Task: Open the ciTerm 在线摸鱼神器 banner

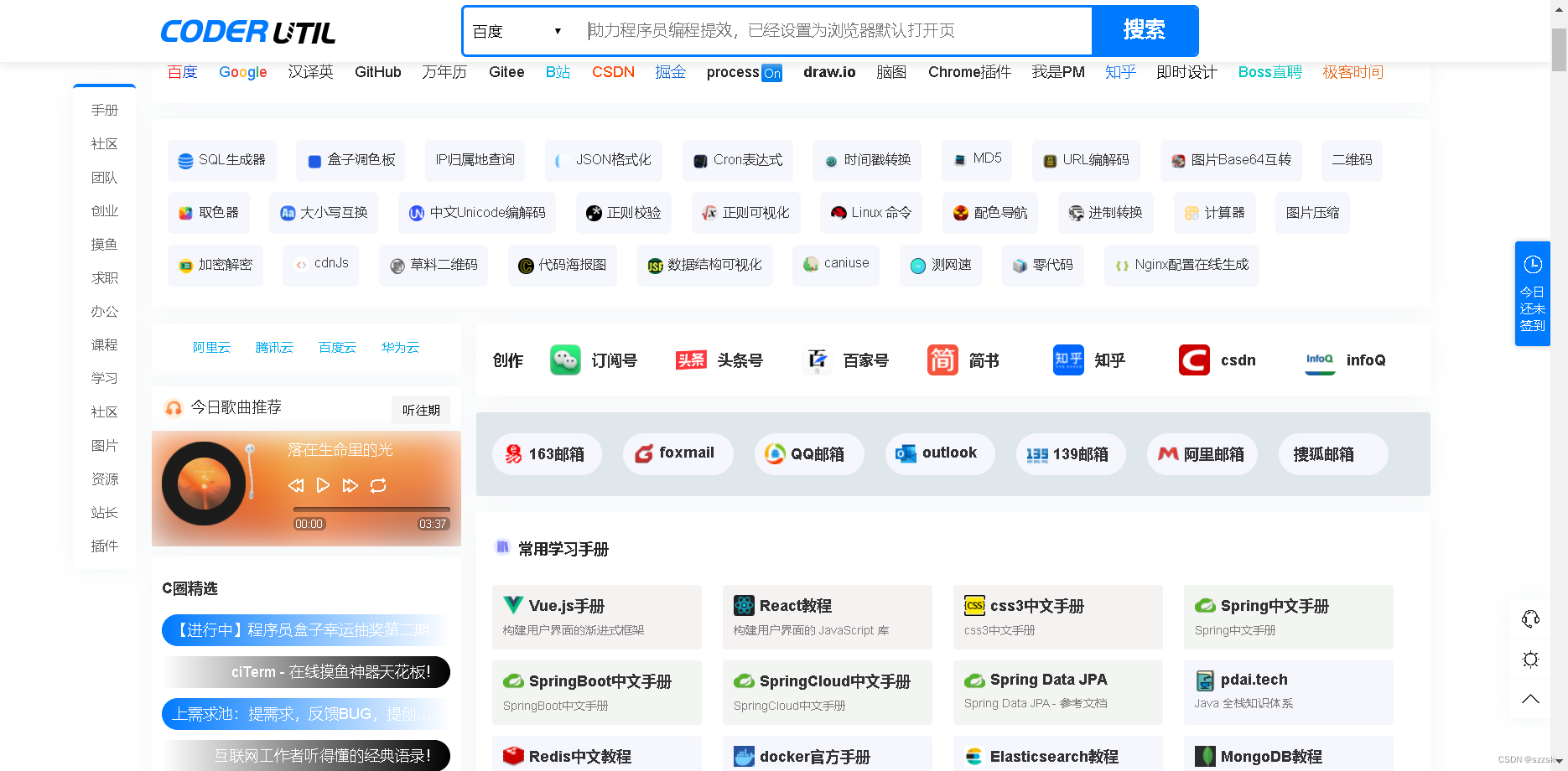Action: coord(306,672)
